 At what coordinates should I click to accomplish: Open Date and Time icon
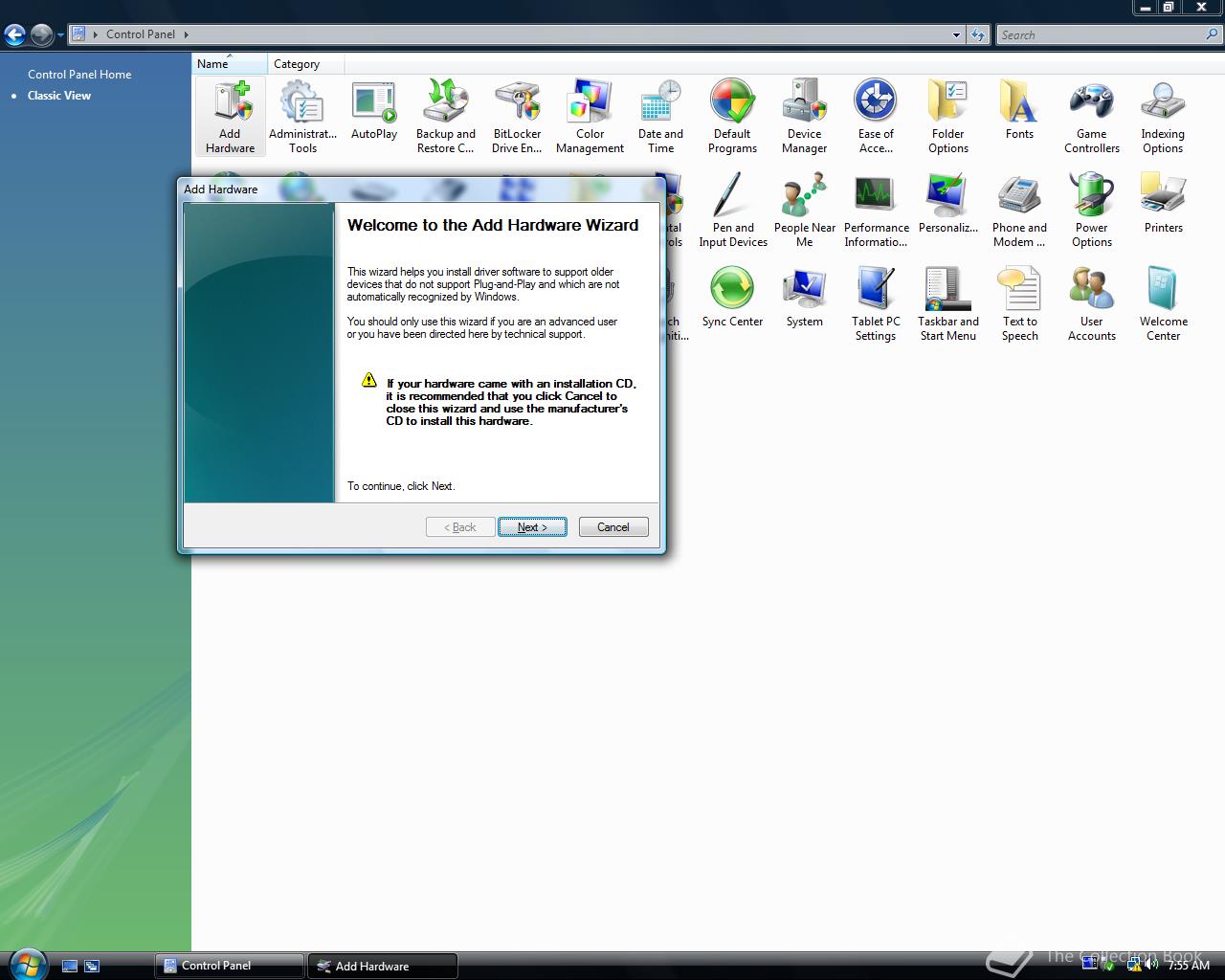click(660, 116)
